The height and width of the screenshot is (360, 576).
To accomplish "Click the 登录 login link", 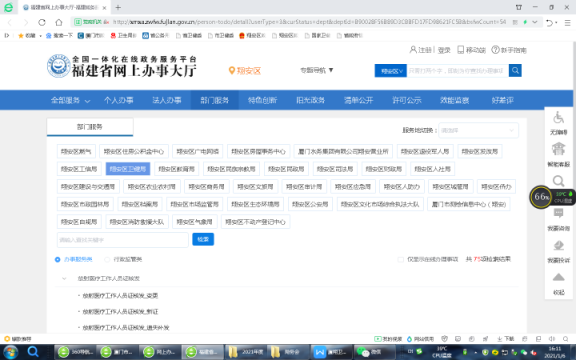I will (444, 50).
